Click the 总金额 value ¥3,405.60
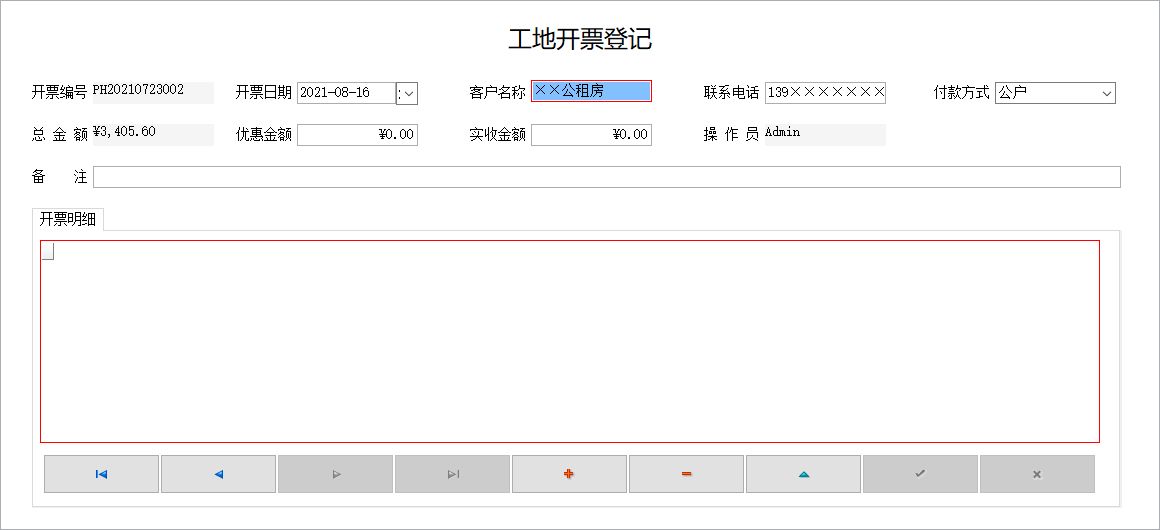The height and width of the screenshot is (530, 1160). pyautogui.click(x=124, y=132)
